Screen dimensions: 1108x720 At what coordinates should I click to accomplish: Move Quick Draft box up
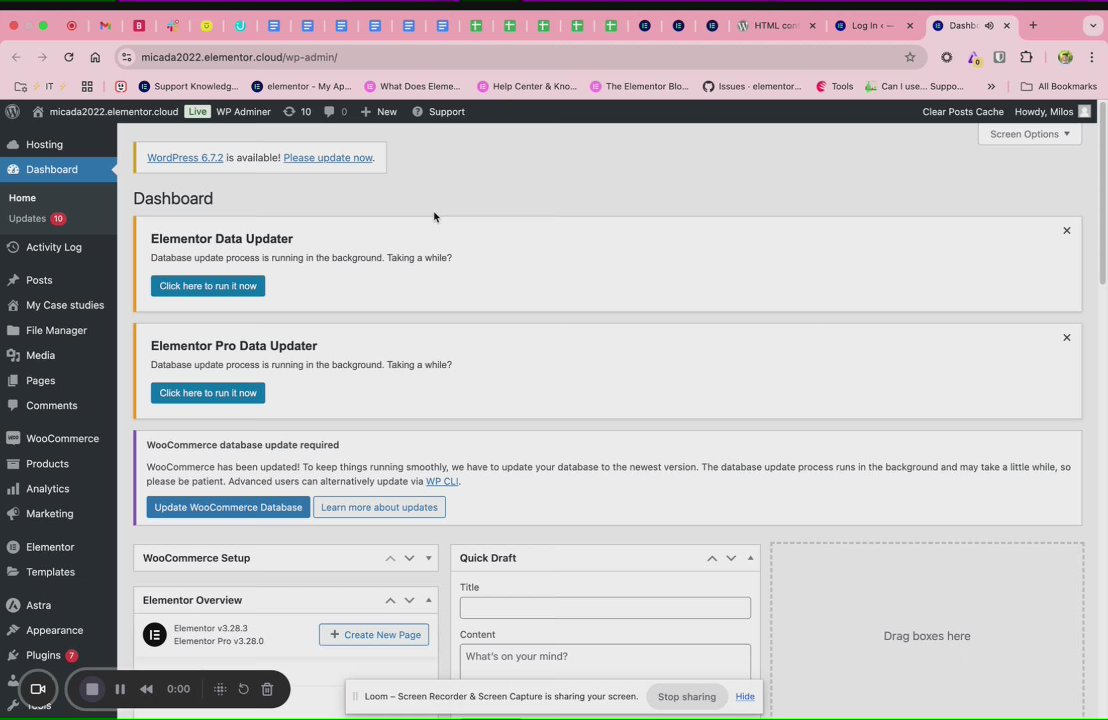[x=712, y=558]
